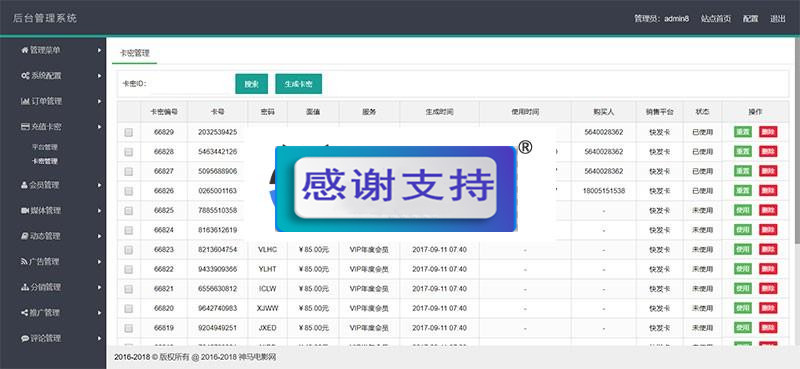Viewport: 800px width, 369px height.
Task: Click 重置 for card 66826
Action: click(743, 190)
